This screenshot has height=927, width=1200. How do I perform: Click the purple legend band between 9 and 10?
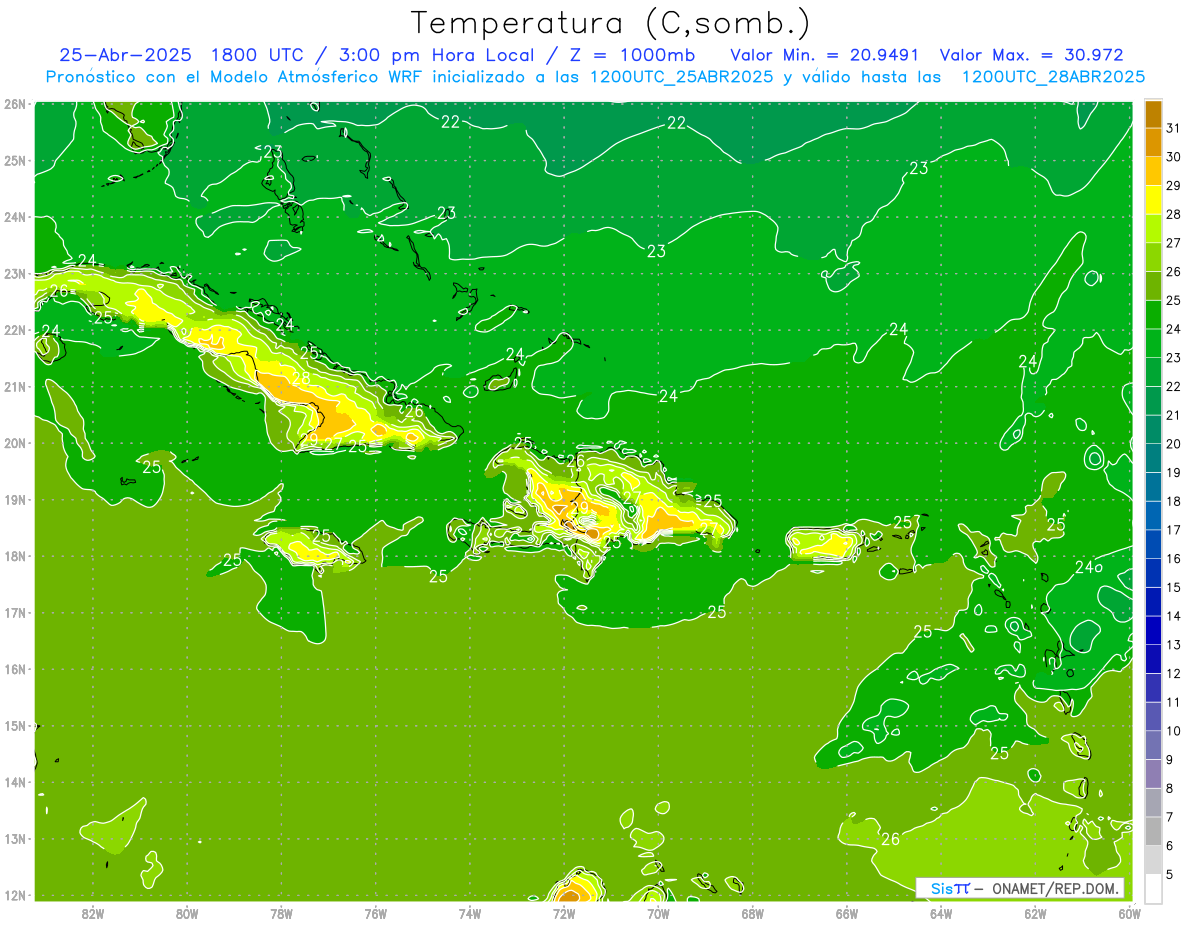tap(1153, 745)
